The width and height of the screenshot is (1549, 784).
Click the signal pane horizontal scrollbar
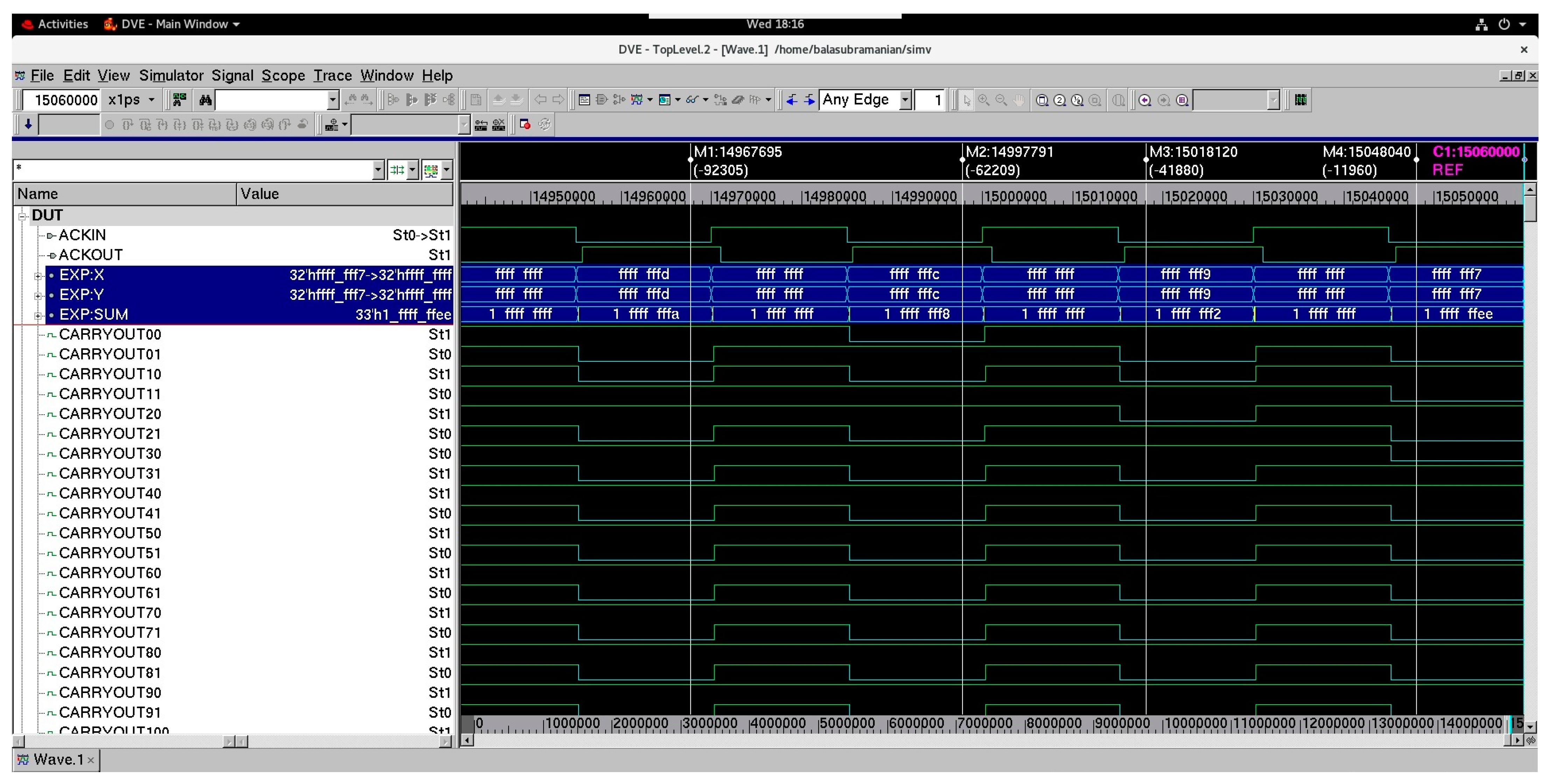pos(125,741)
